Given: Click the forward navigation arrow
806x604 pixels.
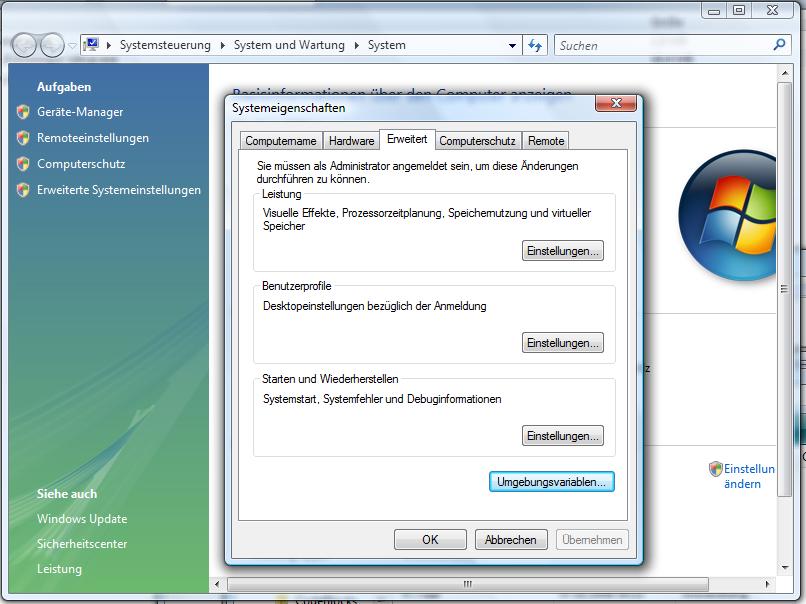Looking at the screenshot, I should 51,45.
